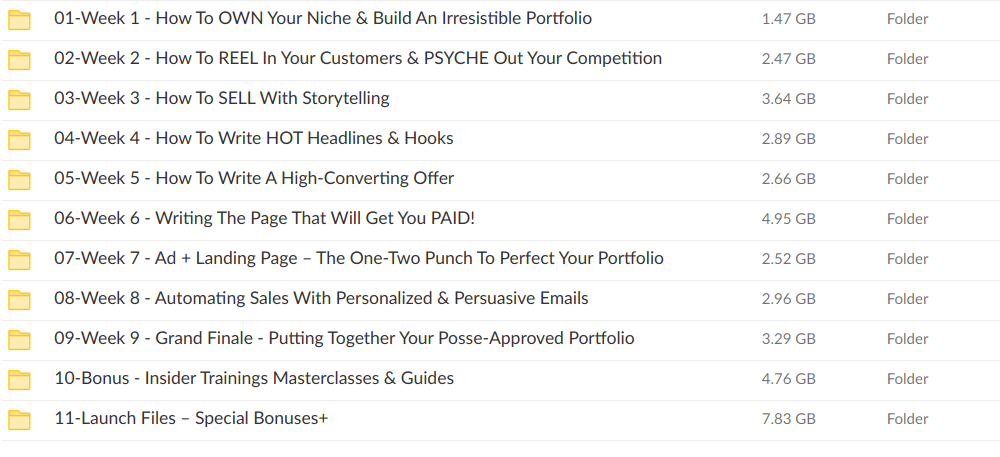This screenshot has width=1000, height=457.
Task: Click the 09-Week 9 Grand Finale folder icon
Action: (x=19, y=339)
